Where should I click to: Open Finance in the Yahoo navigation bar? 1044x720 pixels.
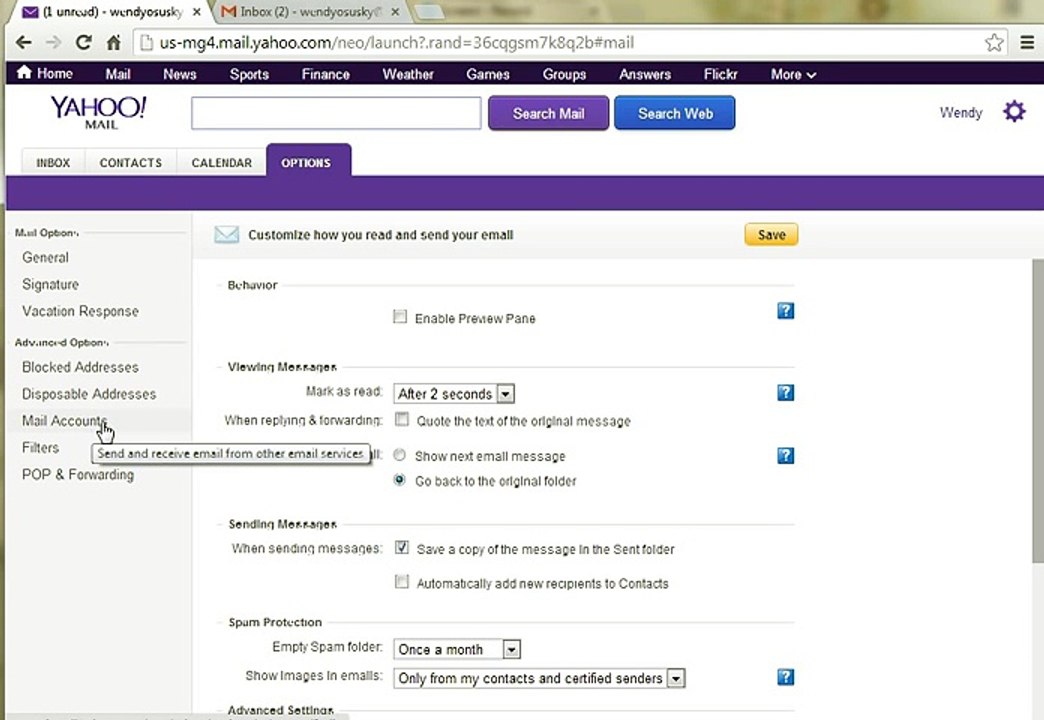click(326, 74)
